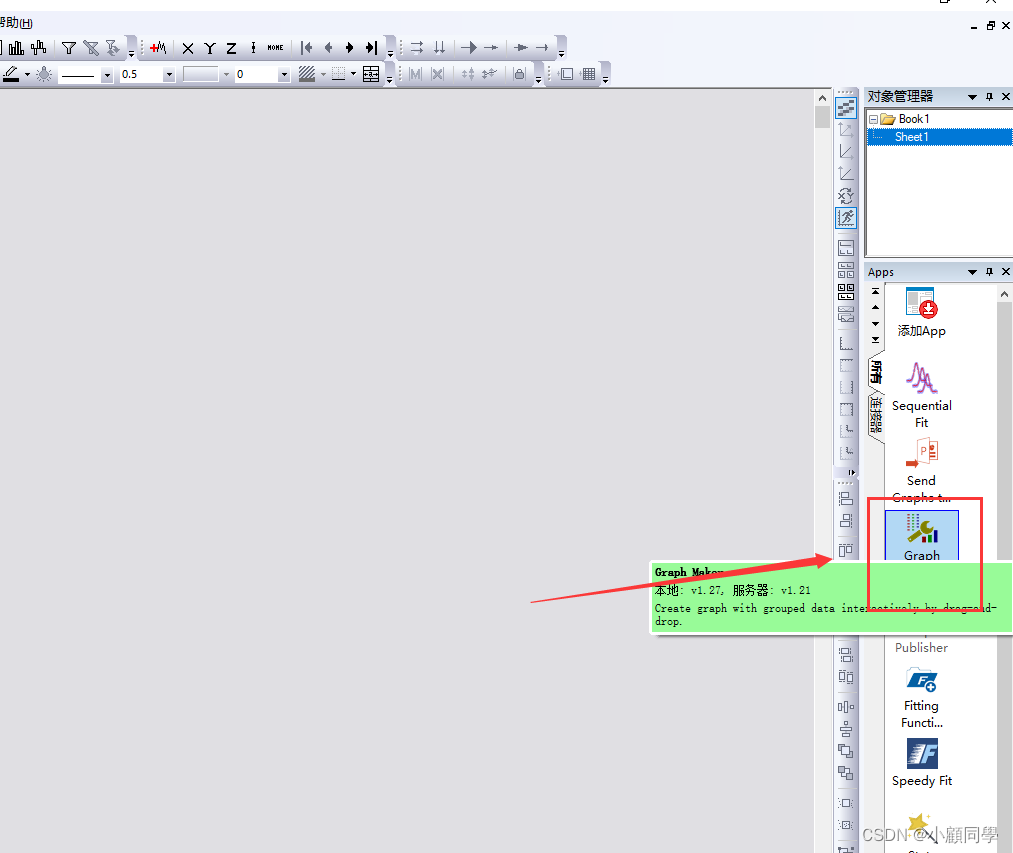Open the 对象管理器 panel dropdown menu
The image size is (1013, 853).
pyautogui.click(x=972, y=97)
